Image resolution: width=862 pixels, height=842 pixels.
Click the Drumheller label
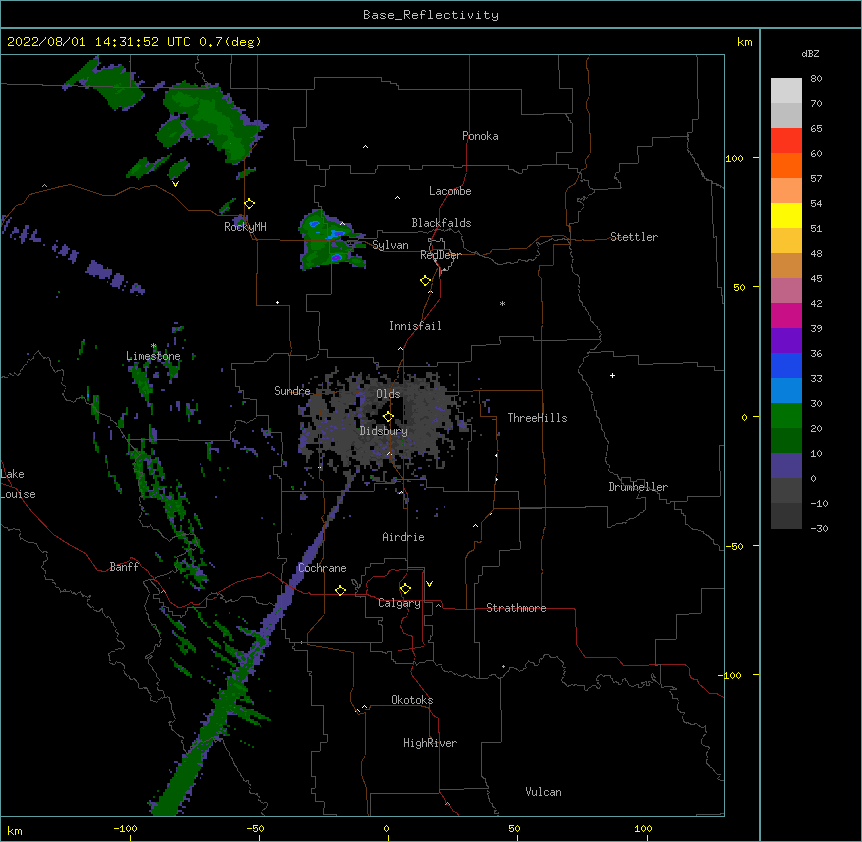(x=638, y=487)
